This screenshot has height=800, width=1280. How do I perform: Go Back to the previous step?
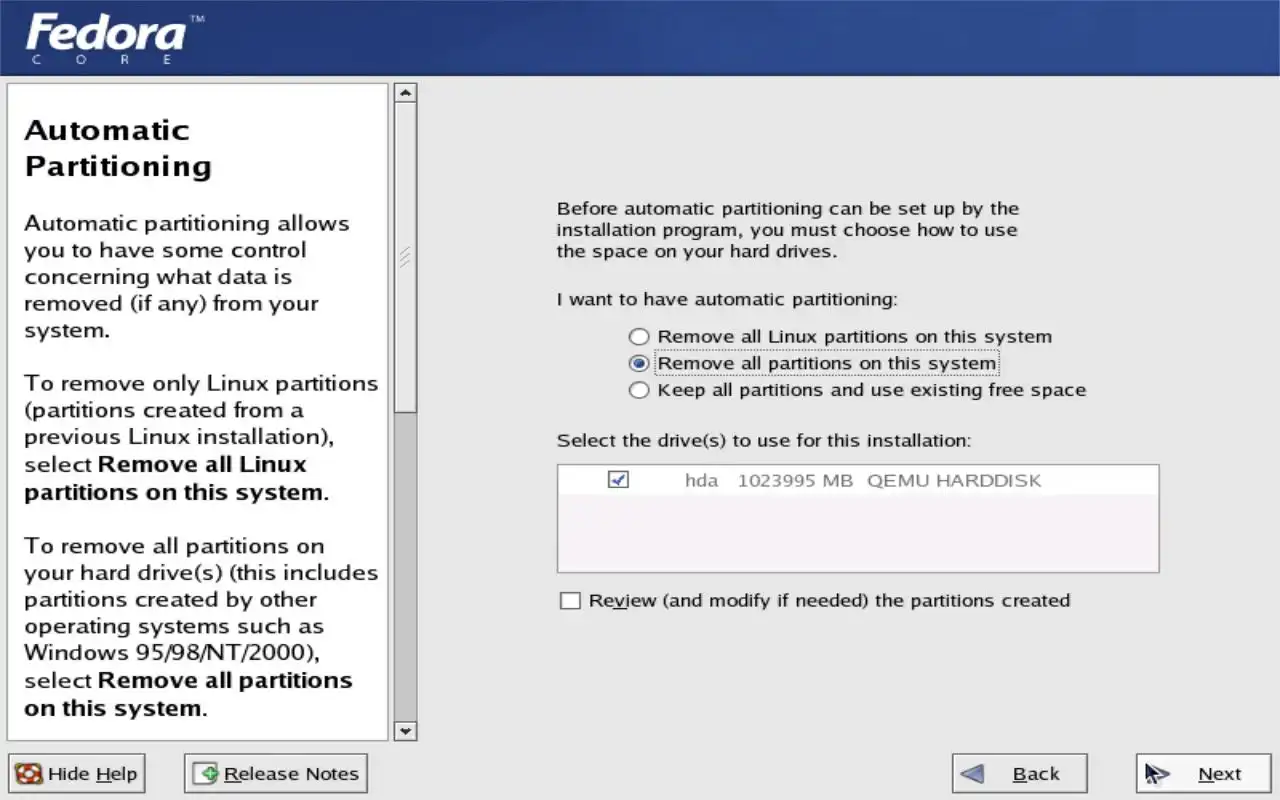tap(1019, 773)
